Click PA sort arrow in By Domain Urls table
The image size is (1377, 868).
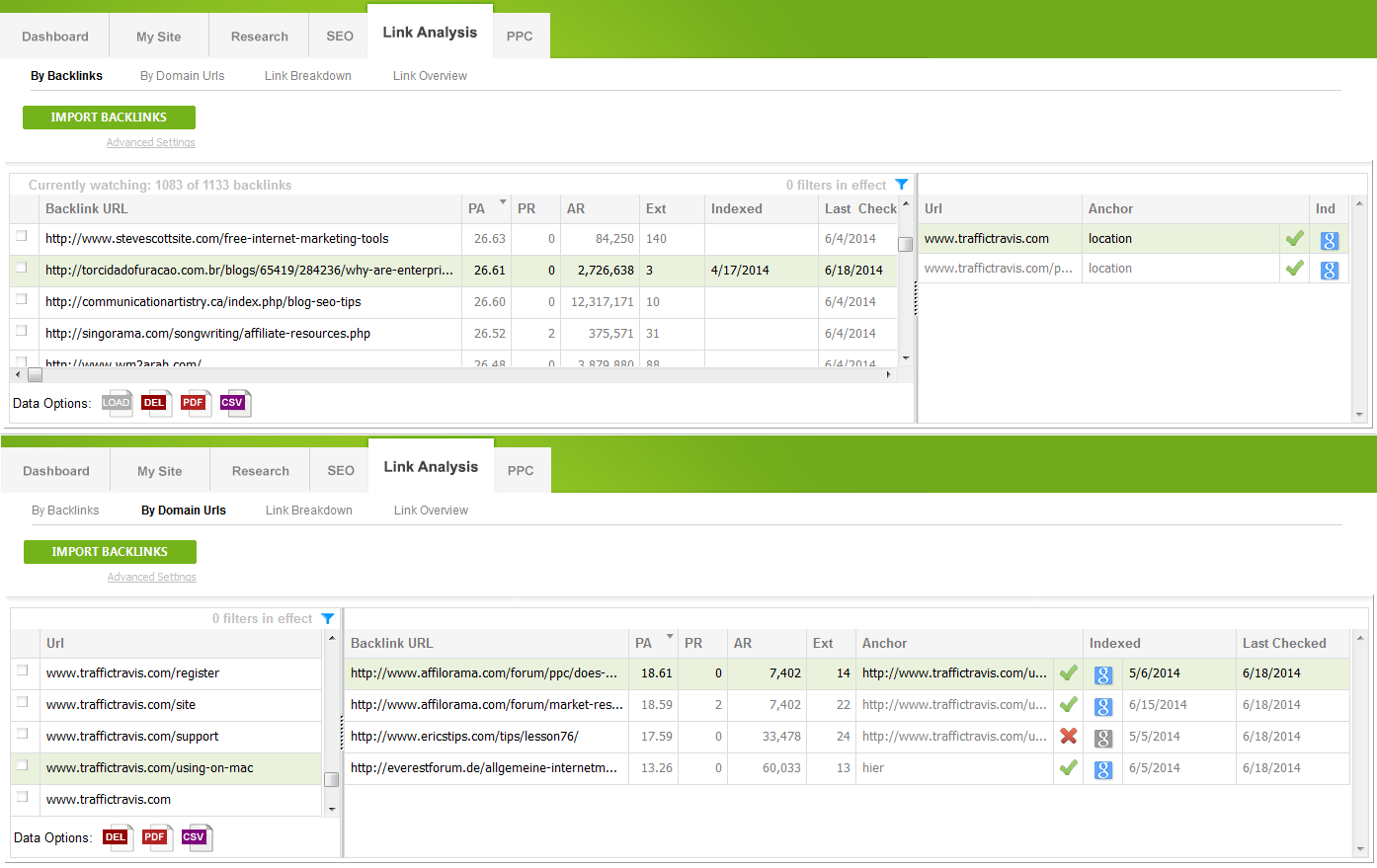(670, 637)
